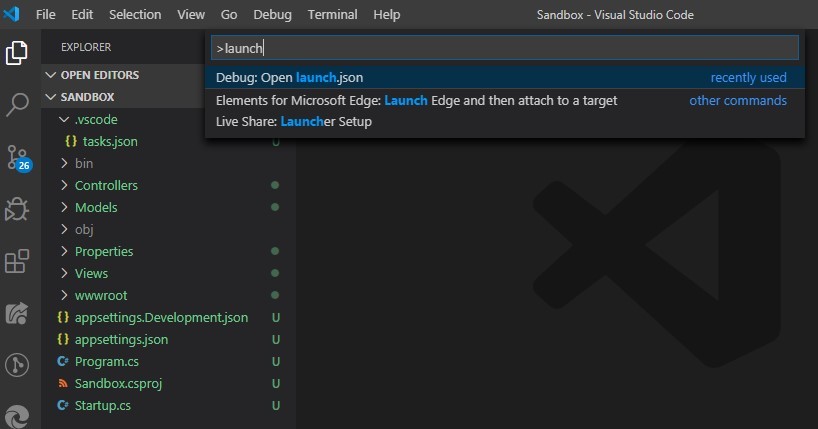This screenshot has height=429, width=818.
Task: Open appsettings.Development.json file
Action: (161, 317)
